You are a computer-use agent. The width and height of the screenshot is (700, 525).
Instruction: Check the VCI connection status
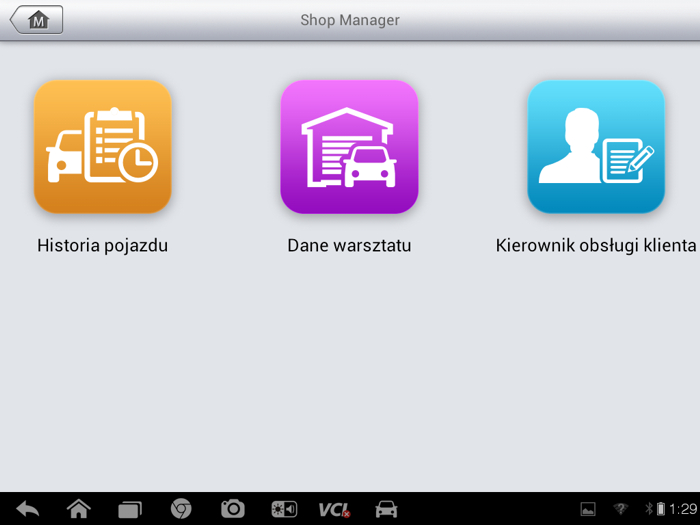[335, 509]
